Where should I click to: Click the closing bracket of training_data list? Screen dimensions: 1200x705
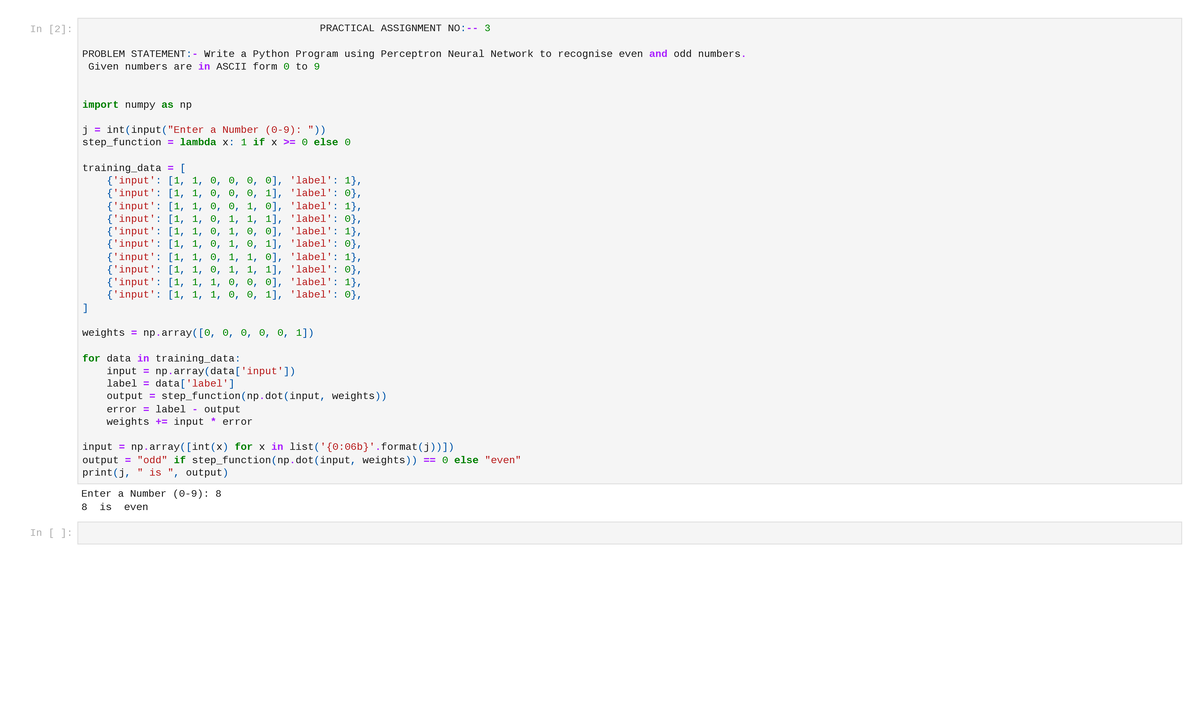84,307
